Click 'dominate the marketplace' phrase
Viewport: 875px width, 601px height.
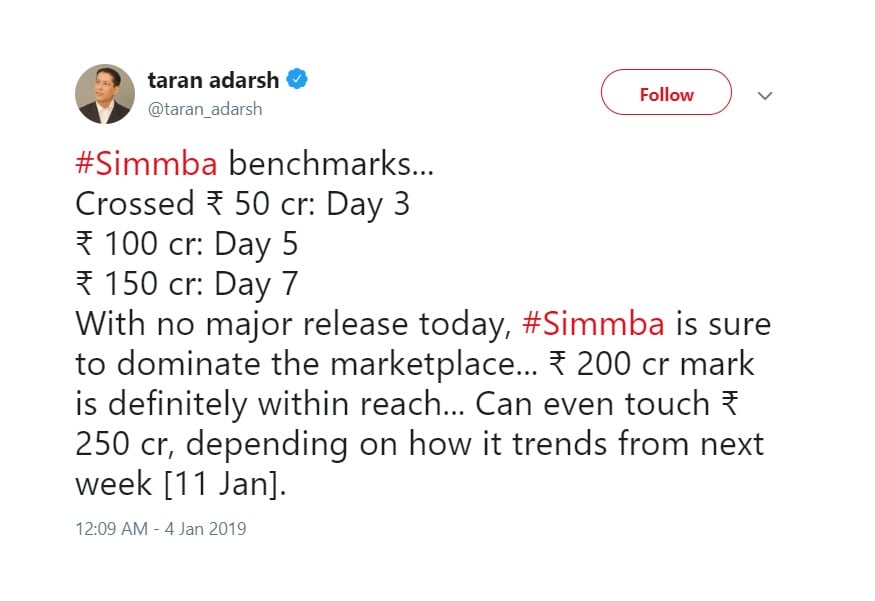316,364
